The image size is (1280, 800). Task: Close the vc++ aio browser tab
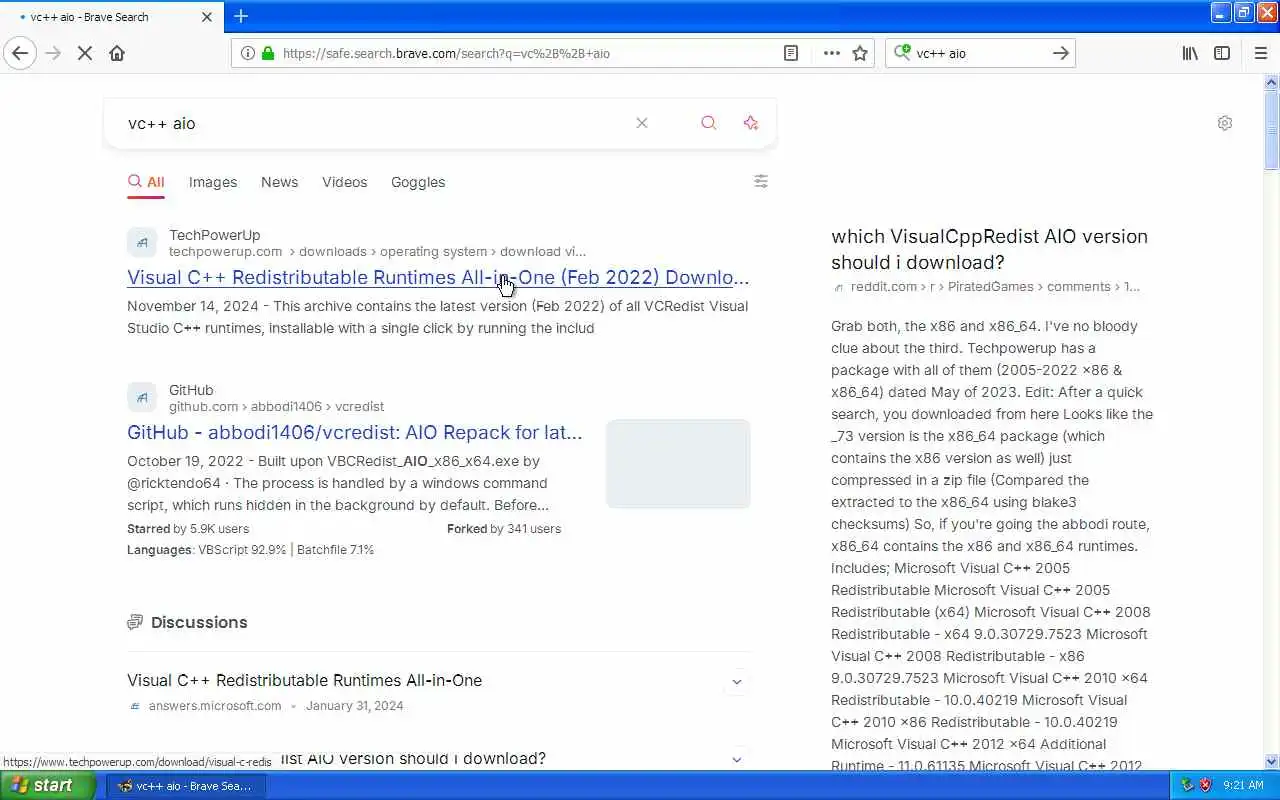[x=207, y=16]
